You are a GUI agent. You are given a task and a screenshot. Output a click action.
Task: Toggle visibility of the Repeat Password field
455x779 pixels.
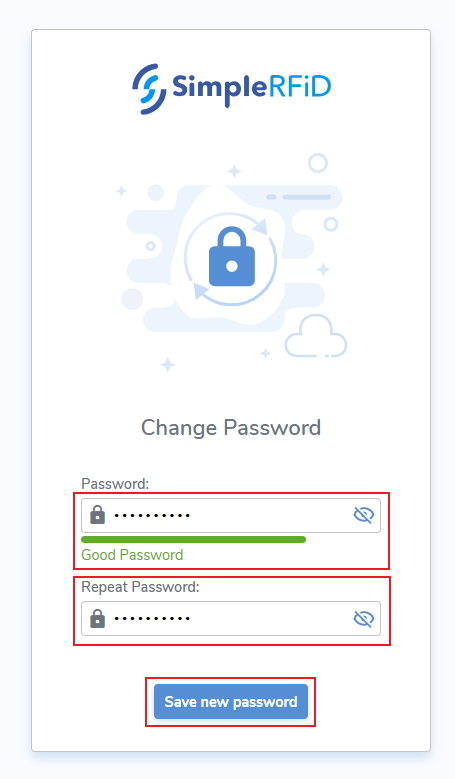click(x=364, y=619)
